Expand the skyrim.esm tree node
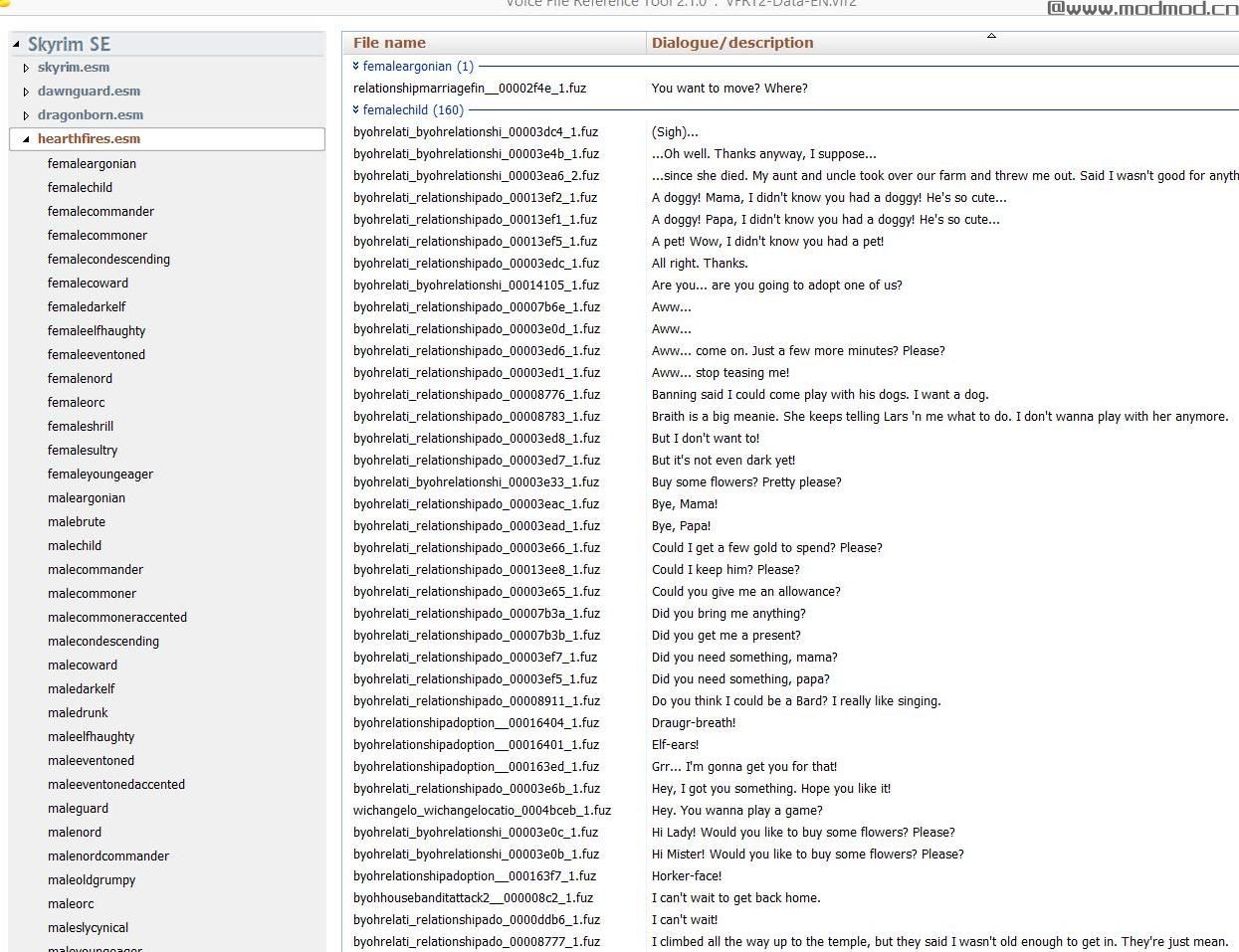The width and height of the screenshot is (1239, 952). (26, 68)
